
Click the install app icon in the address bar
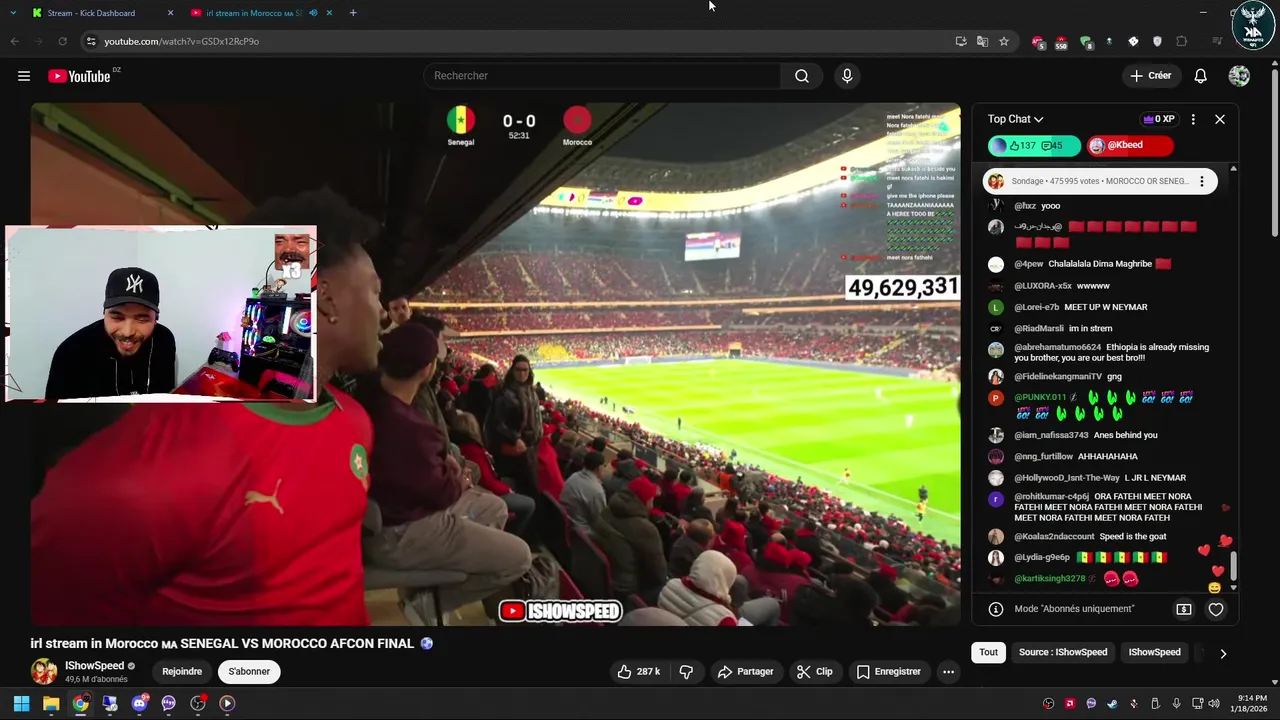pos(961,41)
